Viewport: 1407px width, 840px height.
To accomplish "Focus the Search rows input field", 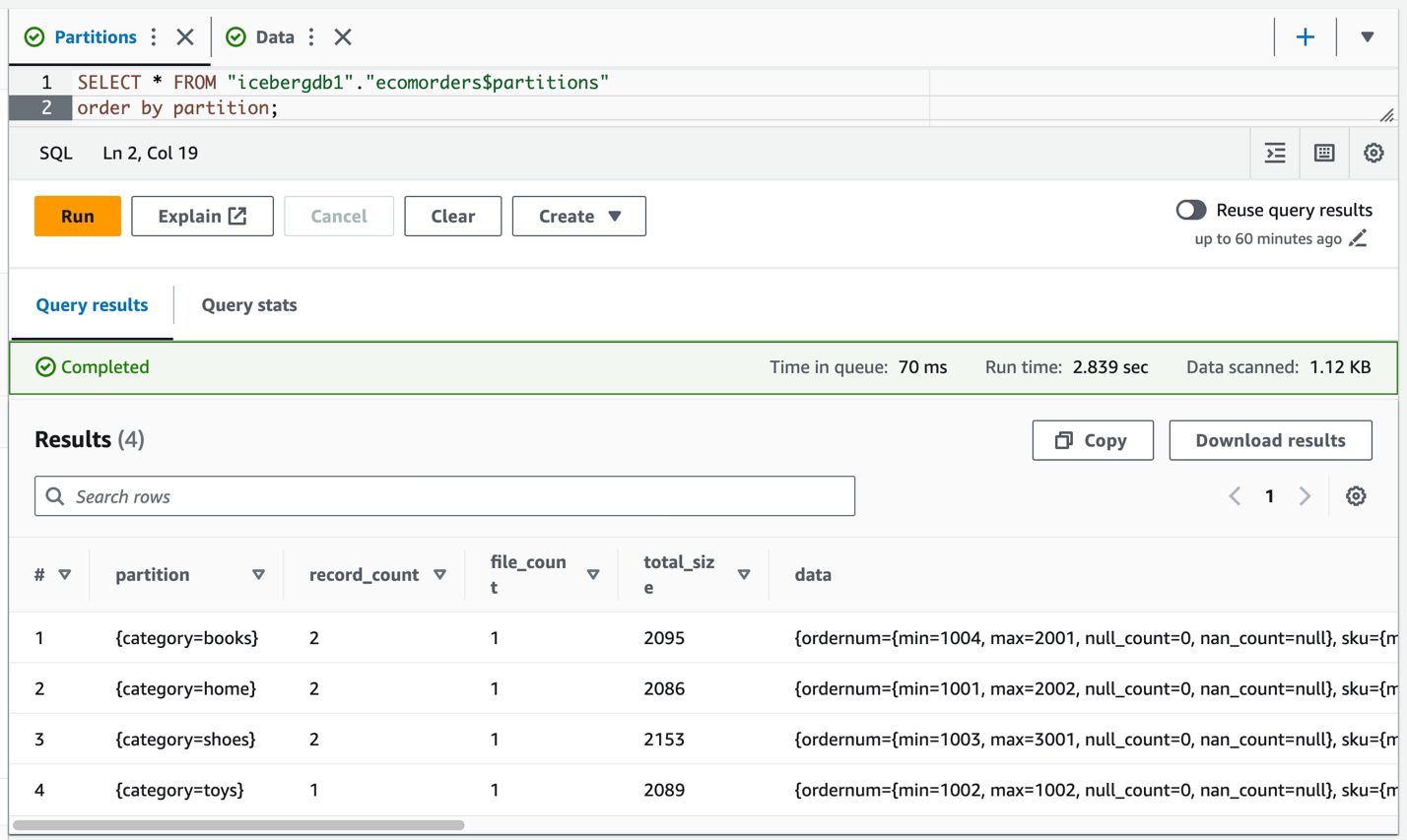I will [444, 496].
